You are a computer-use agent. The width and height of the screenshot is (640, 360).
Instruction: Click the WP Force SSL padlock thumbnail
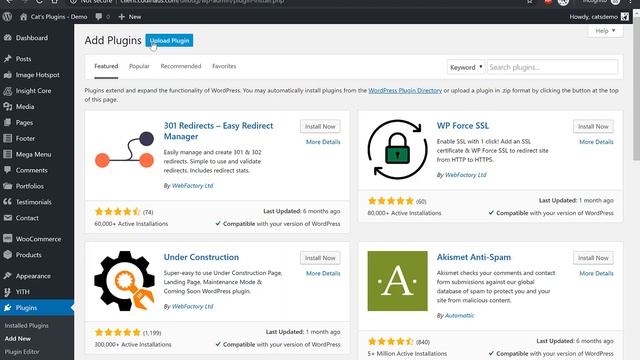(x=398, y=149)
